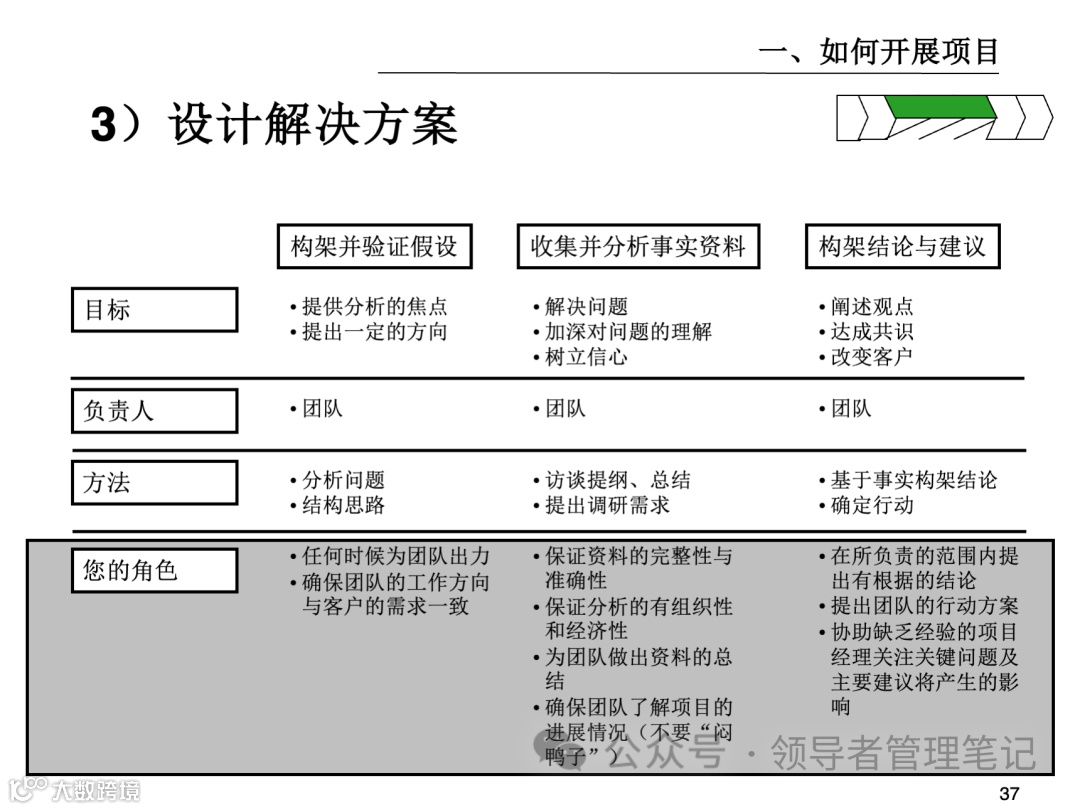1080x810 pixels.
Task: Click the bullet 解决问题
Action: pos(580,307)
